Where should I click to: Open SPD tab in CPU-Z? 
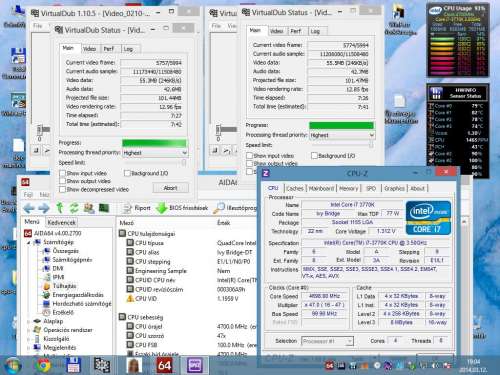371,188
